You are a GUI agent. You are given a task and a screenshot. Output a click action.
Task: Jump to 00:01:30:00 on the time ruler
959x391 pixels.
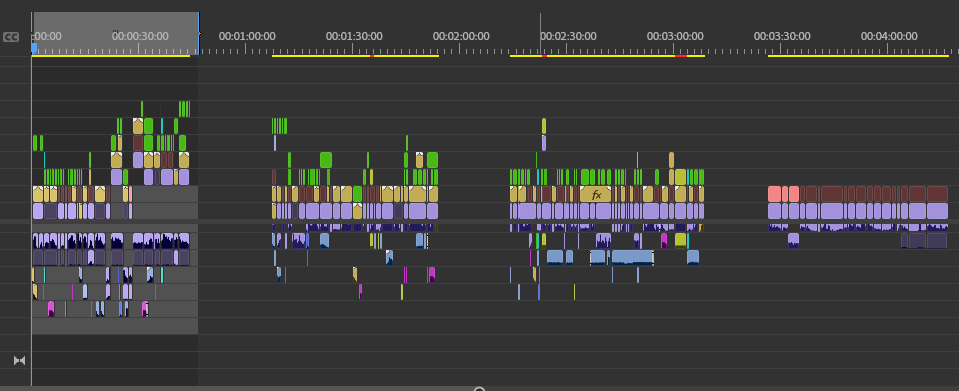coord(354,36)
